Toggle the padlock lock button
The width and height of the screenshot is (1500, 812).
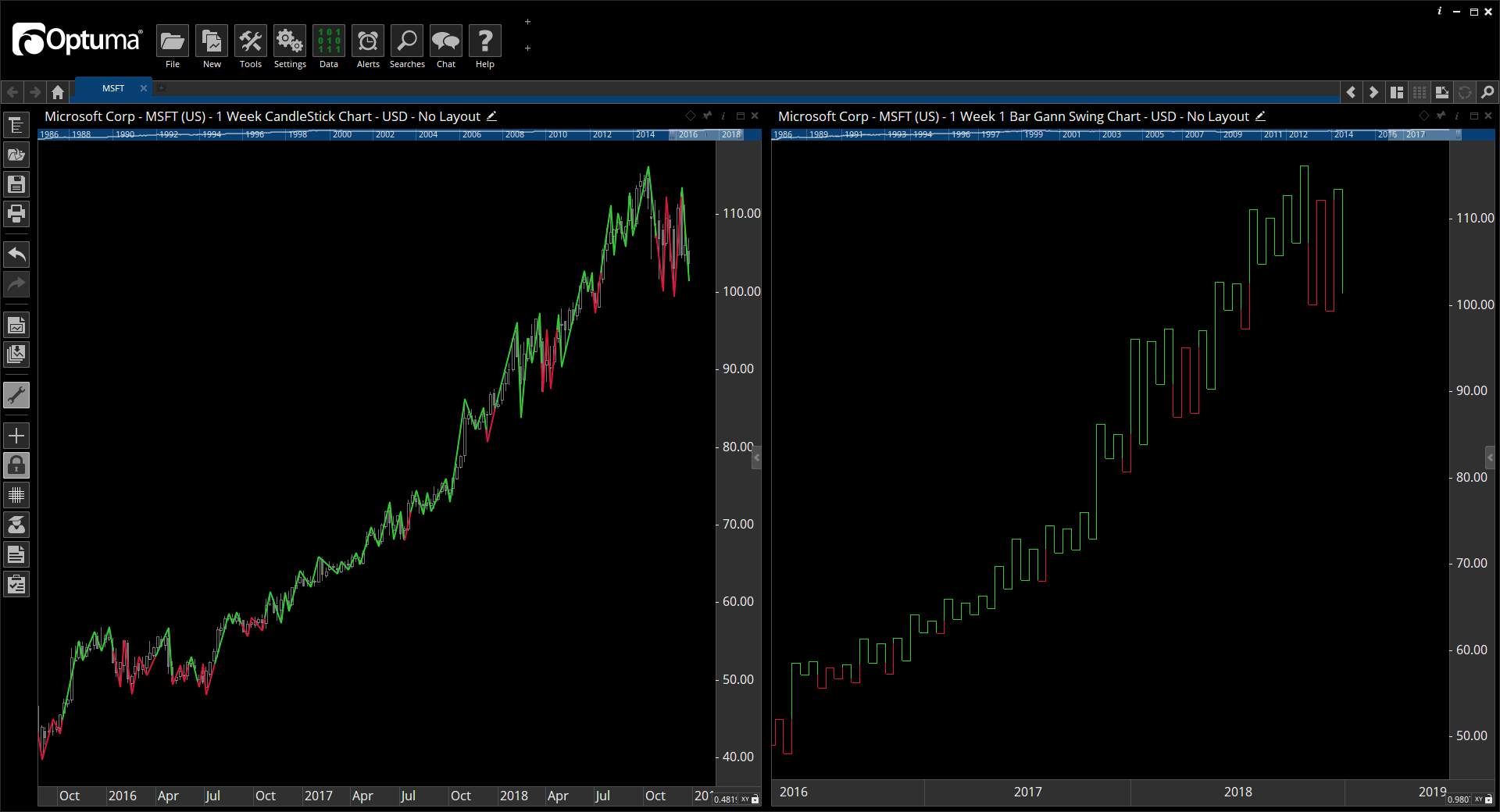point(16,465)
